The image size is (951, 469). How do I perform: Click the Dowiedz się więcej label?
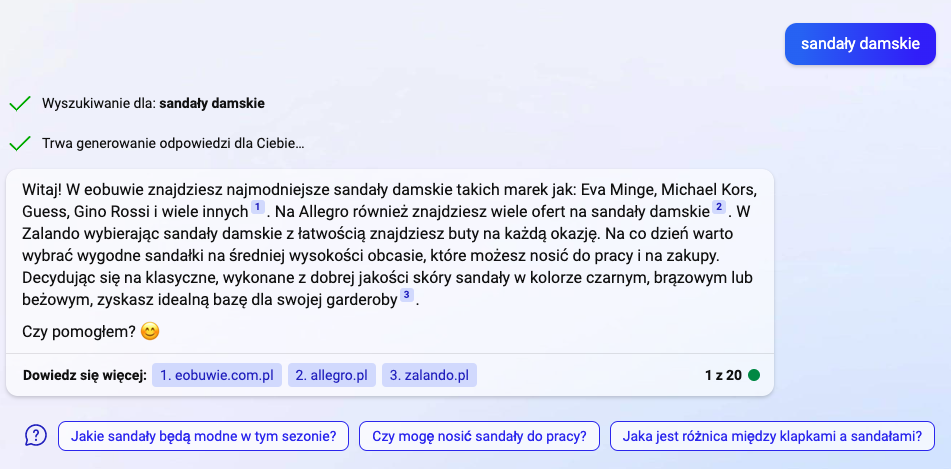tap(85, 376)
